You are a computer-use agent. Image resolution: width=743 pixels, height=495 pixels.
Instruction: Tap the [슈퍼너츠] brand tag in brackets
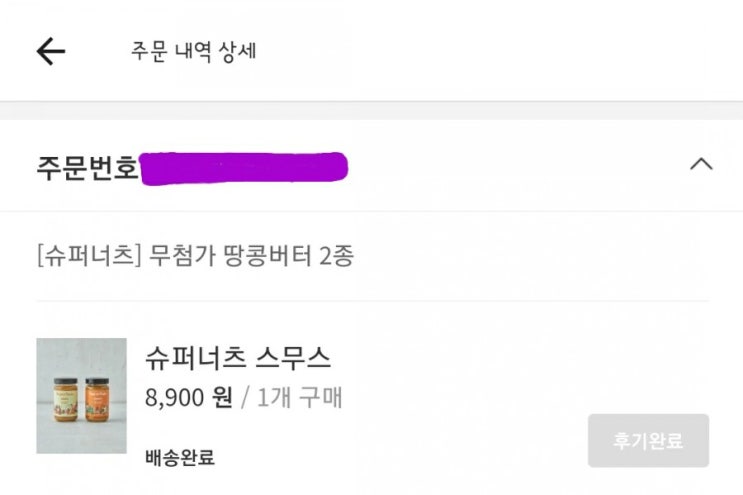pyautogui.click(x=89, y=256)
